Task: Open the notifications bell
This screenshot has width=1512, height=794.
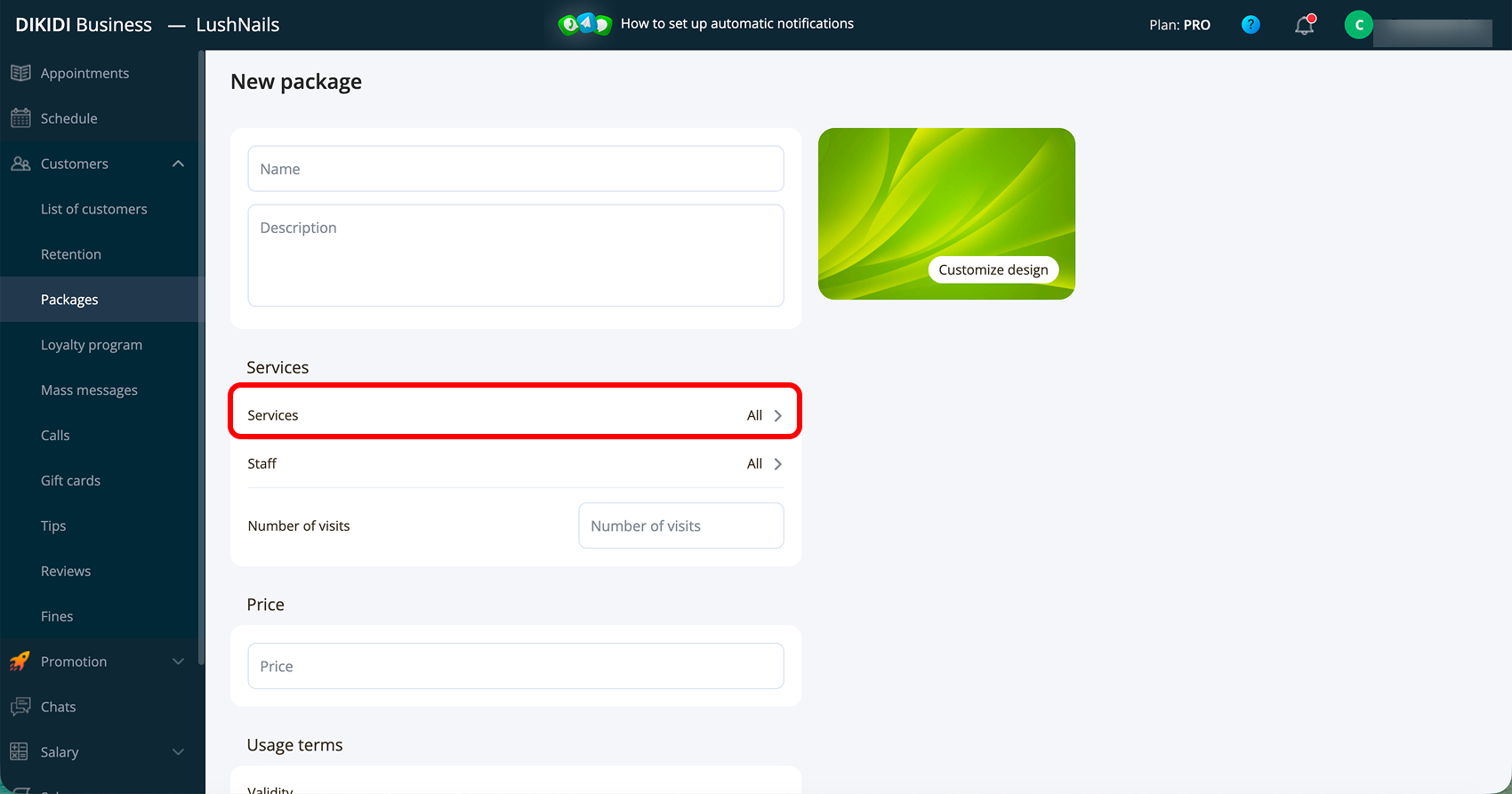Action: click(1305, 25)
